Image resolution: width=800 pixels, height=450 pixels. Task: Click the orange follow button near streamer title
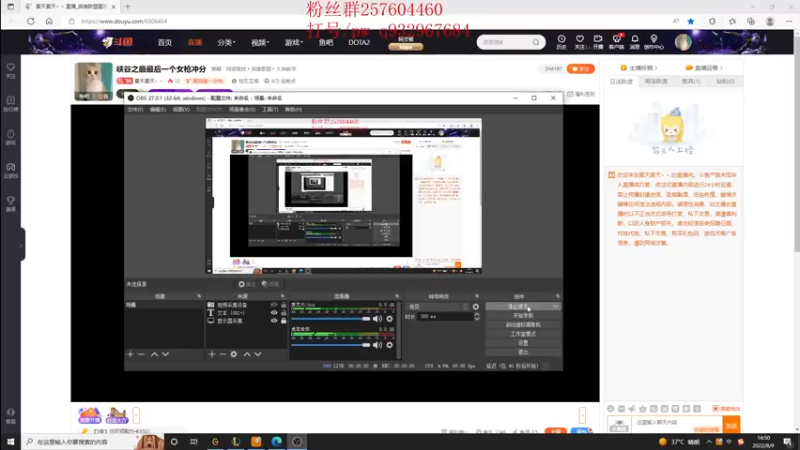(x=581, y=69)
